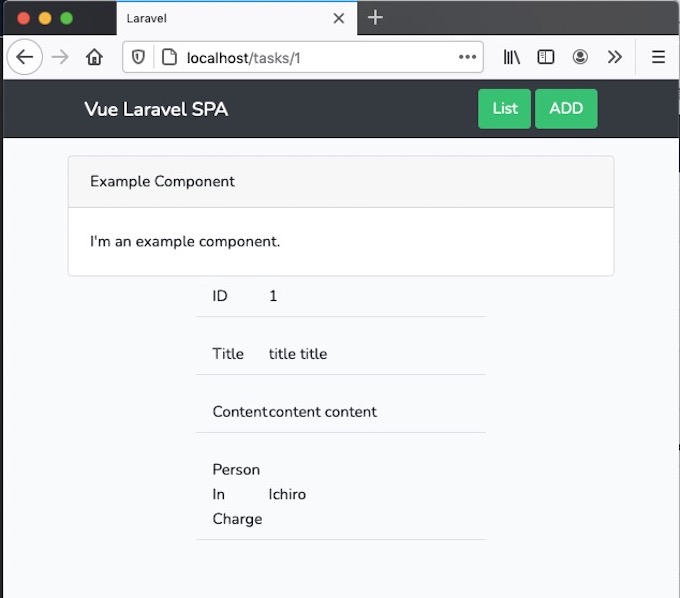This screenshot has width=680, height=598.
Task: Toggle the sidebar view icon
Action: tap(546, 57)
